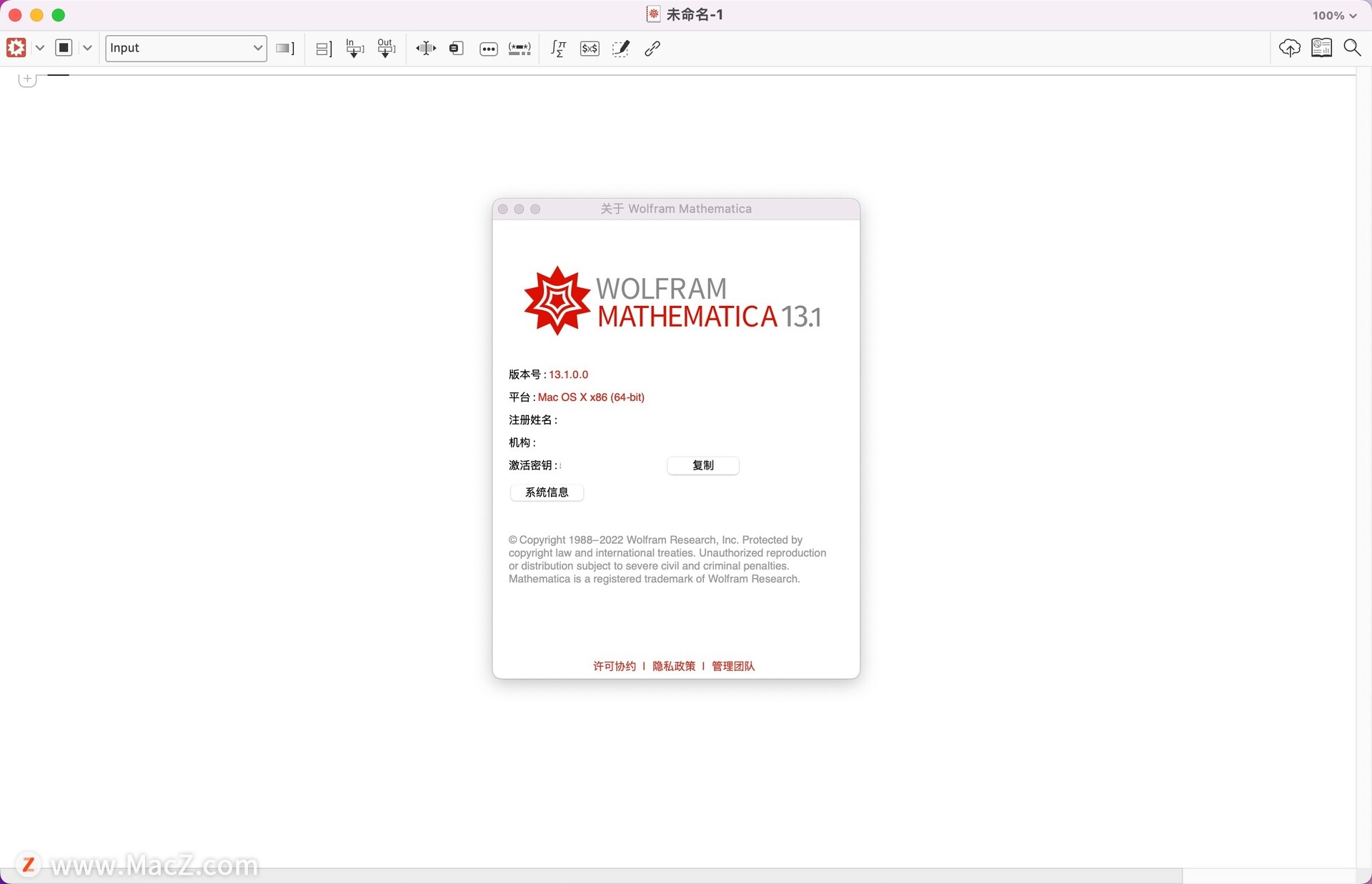Click the platform Mac OS X x86 (64-bit) text

pos(591,397)
